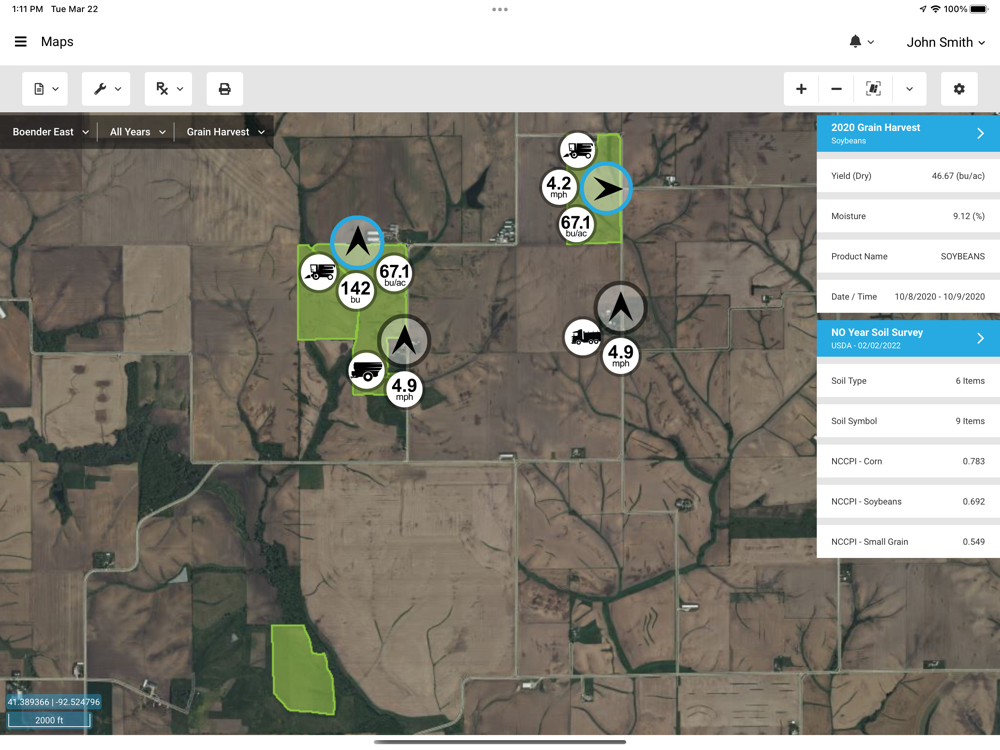This screenshot has height=750, width=1000.
Task: Select the dark-ringed arrow above the truck
Action: 621,307
